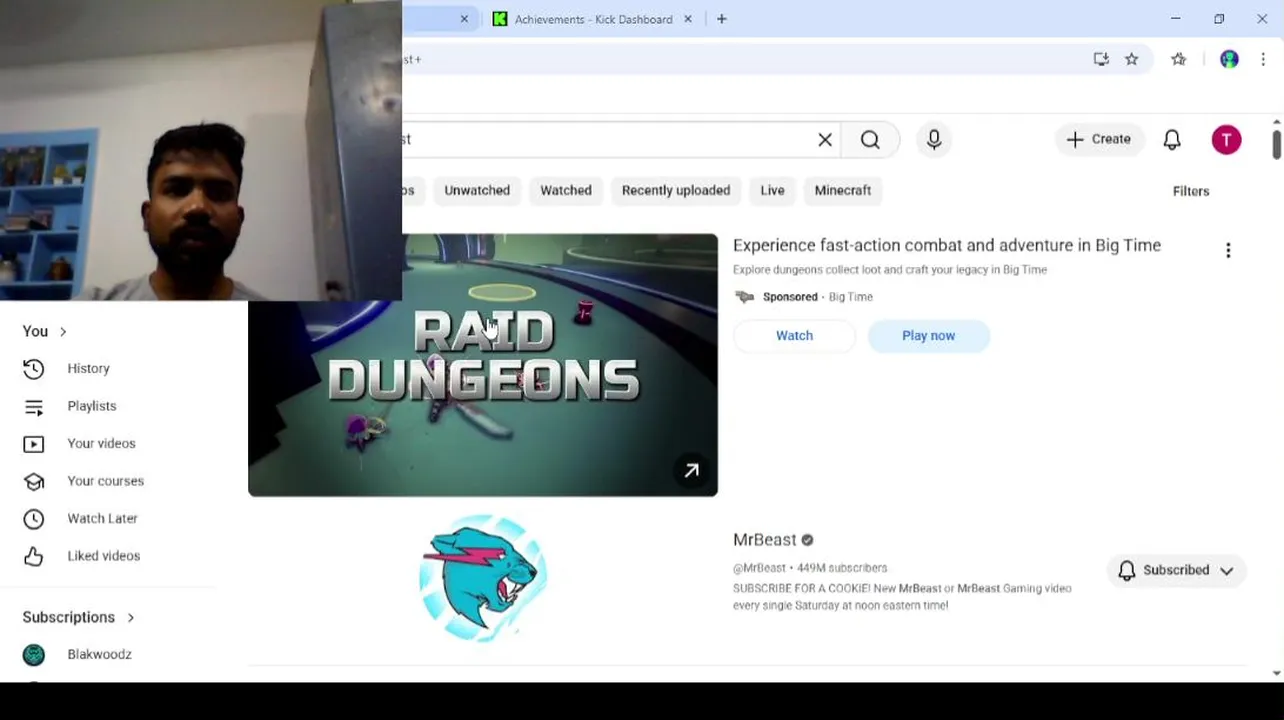Open a new browser tab
Image resolution: width=1284 pixels, height=720 pixels.
pyautogui.click(x=721, y=19)
